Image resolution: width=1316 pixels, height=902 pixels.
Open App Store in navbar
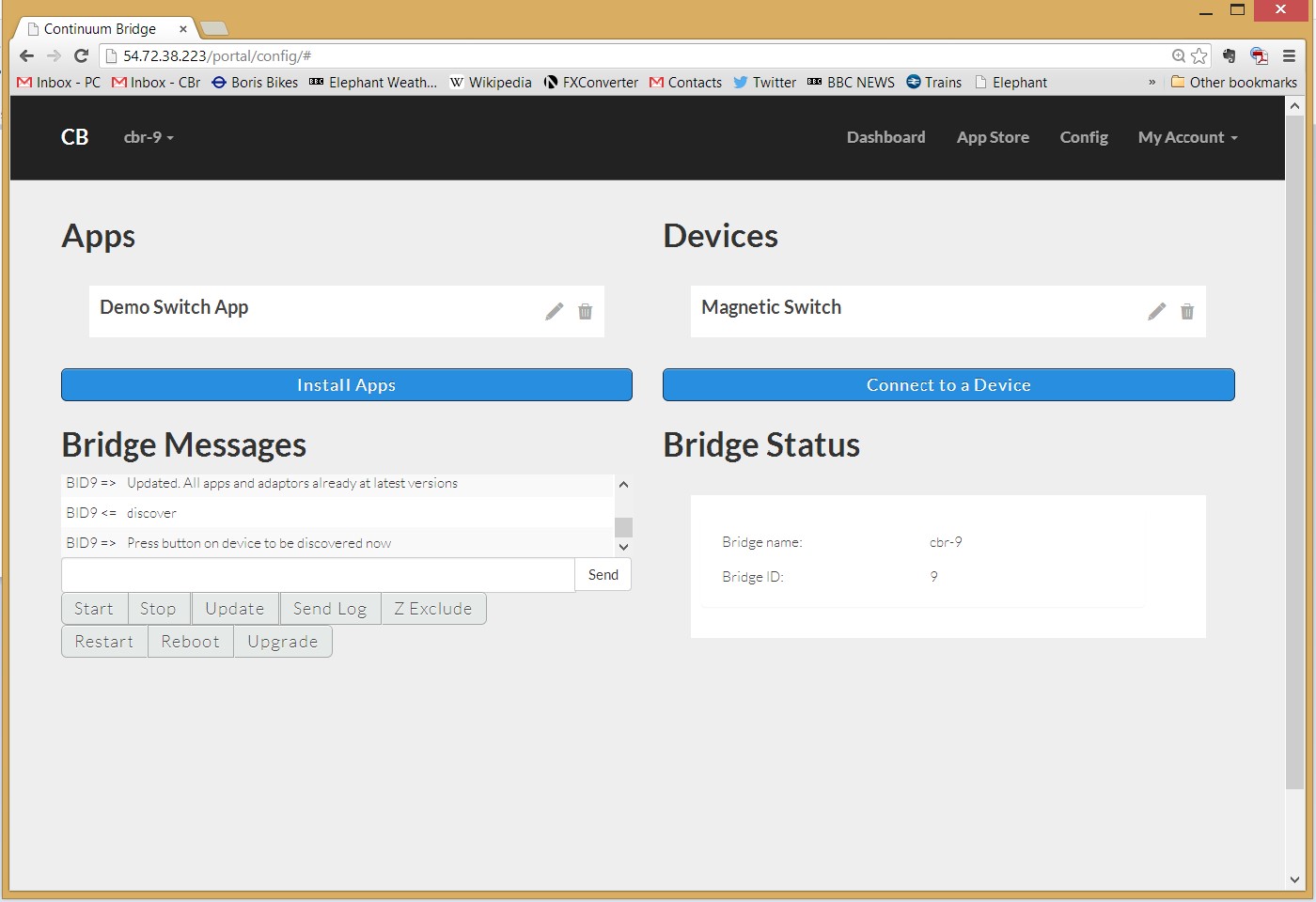pos(993,137)
